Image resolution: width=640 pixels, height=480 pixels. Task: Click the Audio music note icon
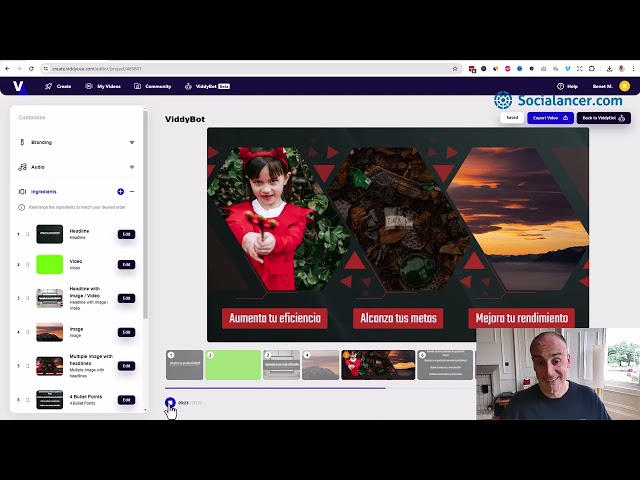[x=22, y=167]
